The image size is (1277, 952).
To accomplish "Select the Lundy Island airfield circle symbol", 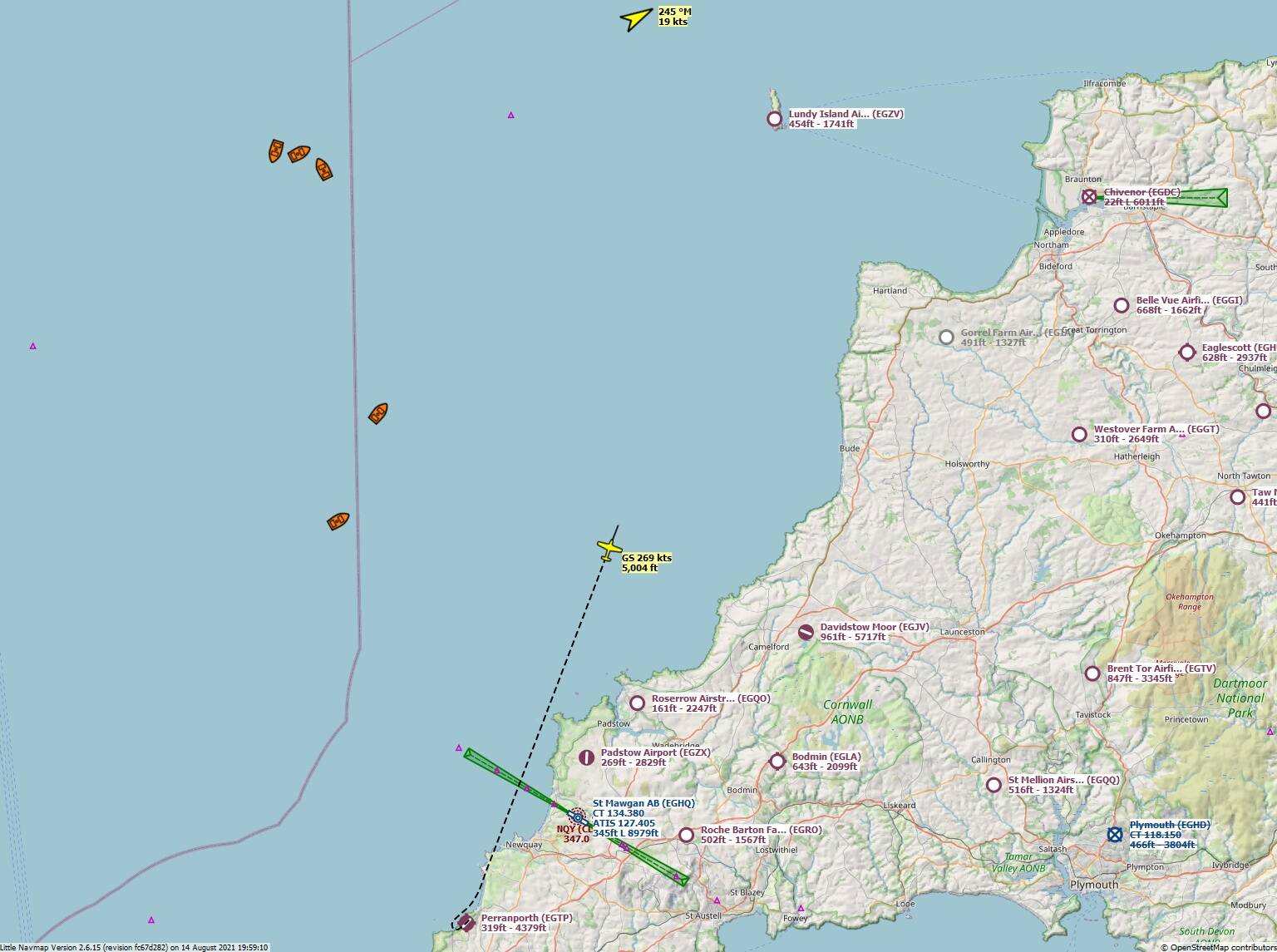I will pos(775,119).
